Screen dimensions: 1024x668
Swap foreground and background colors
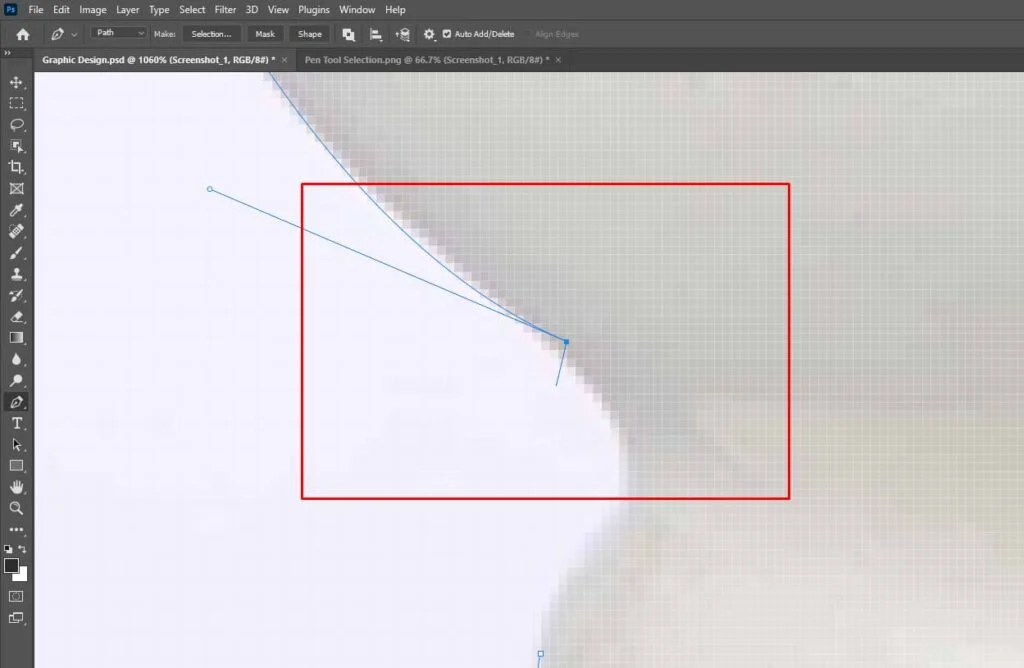(x=23, y=549)
